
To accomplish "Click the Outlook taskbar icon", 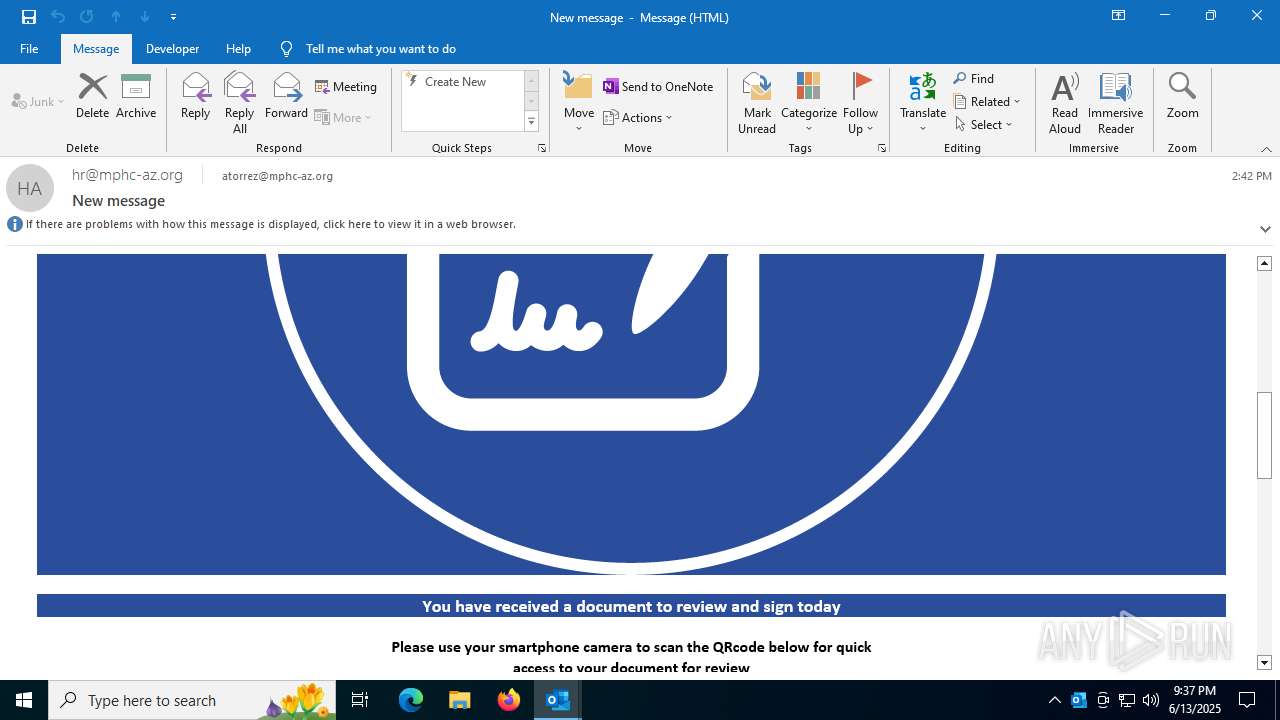I will click(x=558, y=700).
